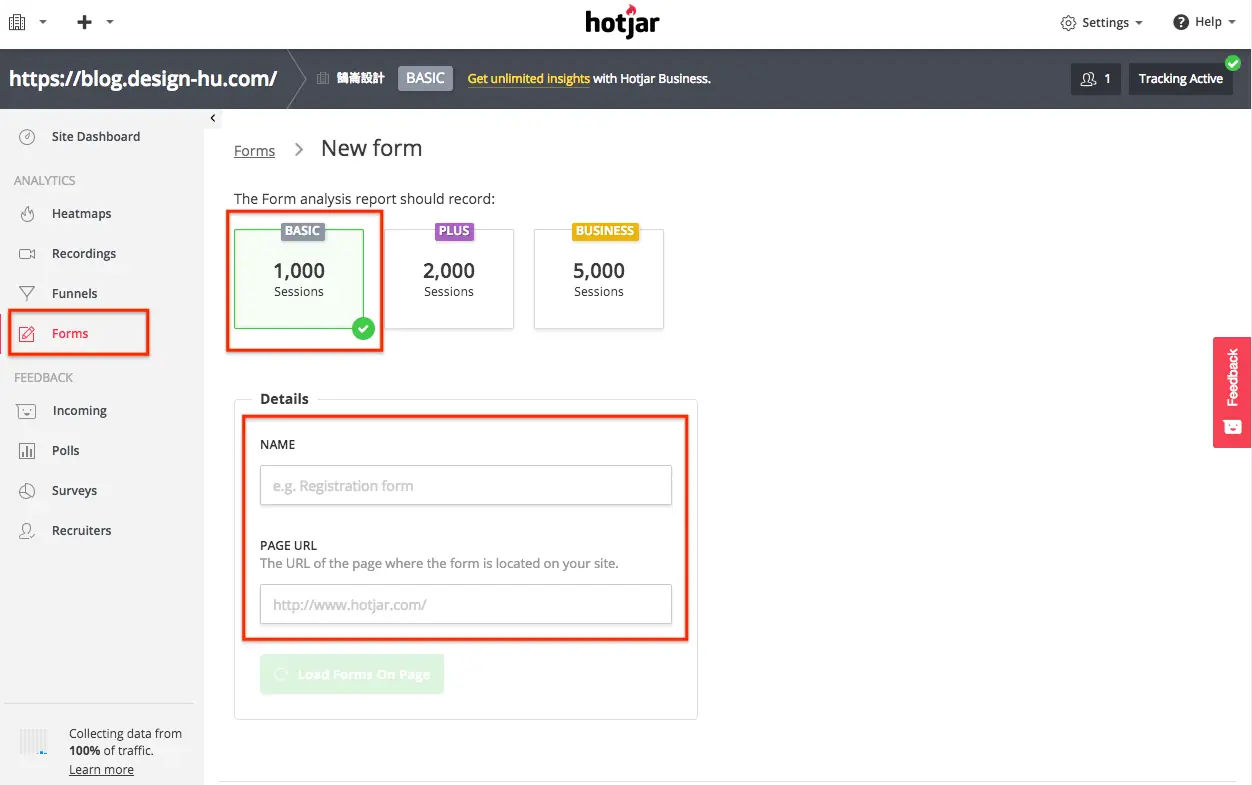1252x785 pixels.
Task: Click the organization building icon
Action: pos(323,78)
